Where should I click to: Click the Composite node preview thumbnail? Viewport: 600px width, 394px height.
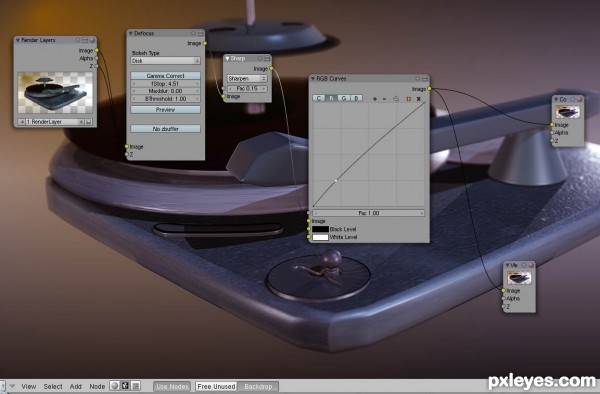[567, 112]
